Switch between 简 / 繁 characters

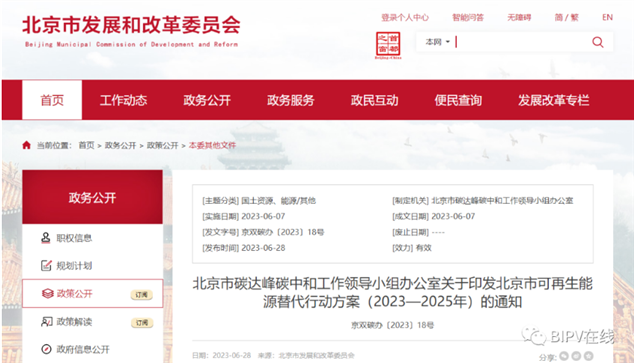tap(566, 17)
